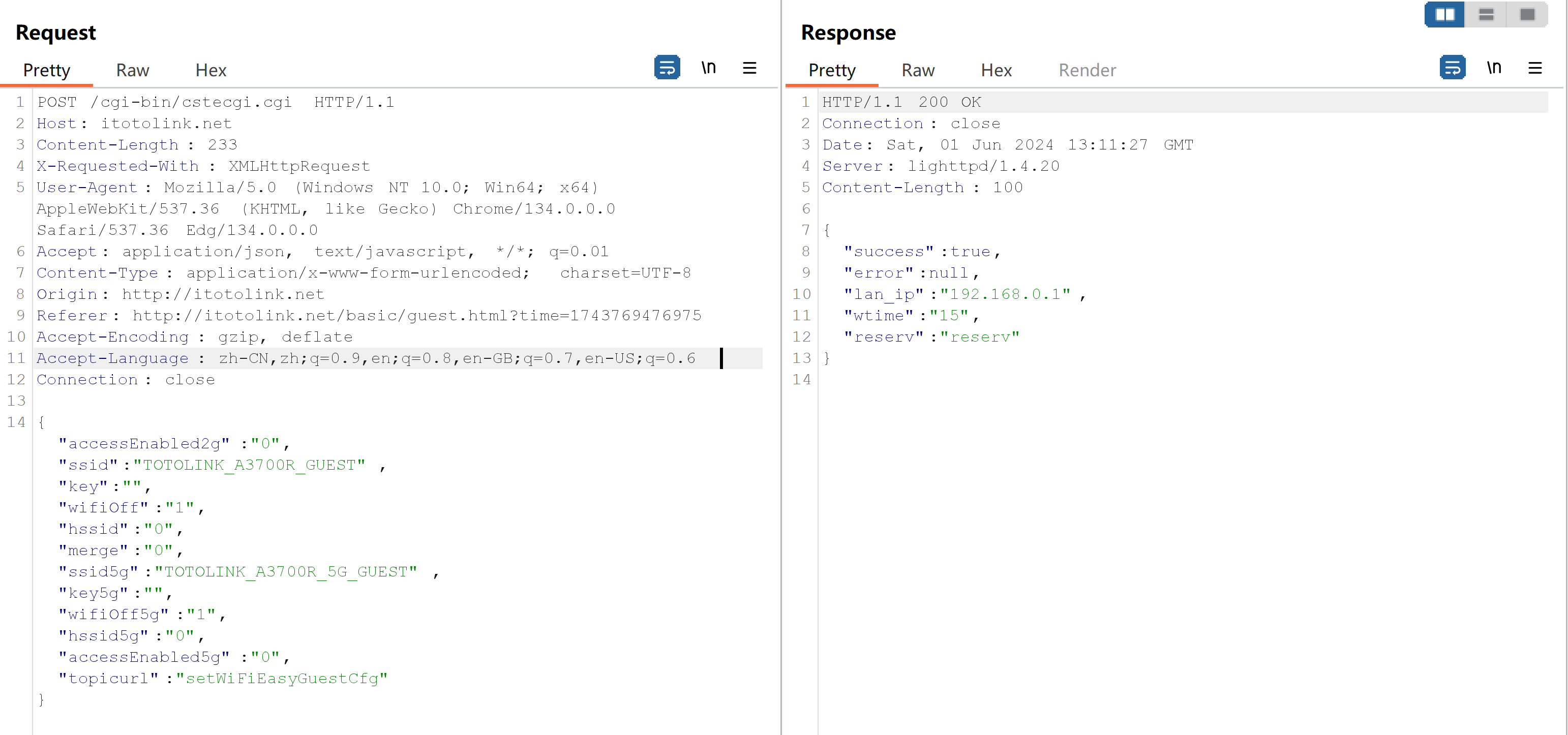The height and width of the screenshot is (735, 1568).
Task: Open the Response panel hamburger menu
Action: coord(1534,68)
